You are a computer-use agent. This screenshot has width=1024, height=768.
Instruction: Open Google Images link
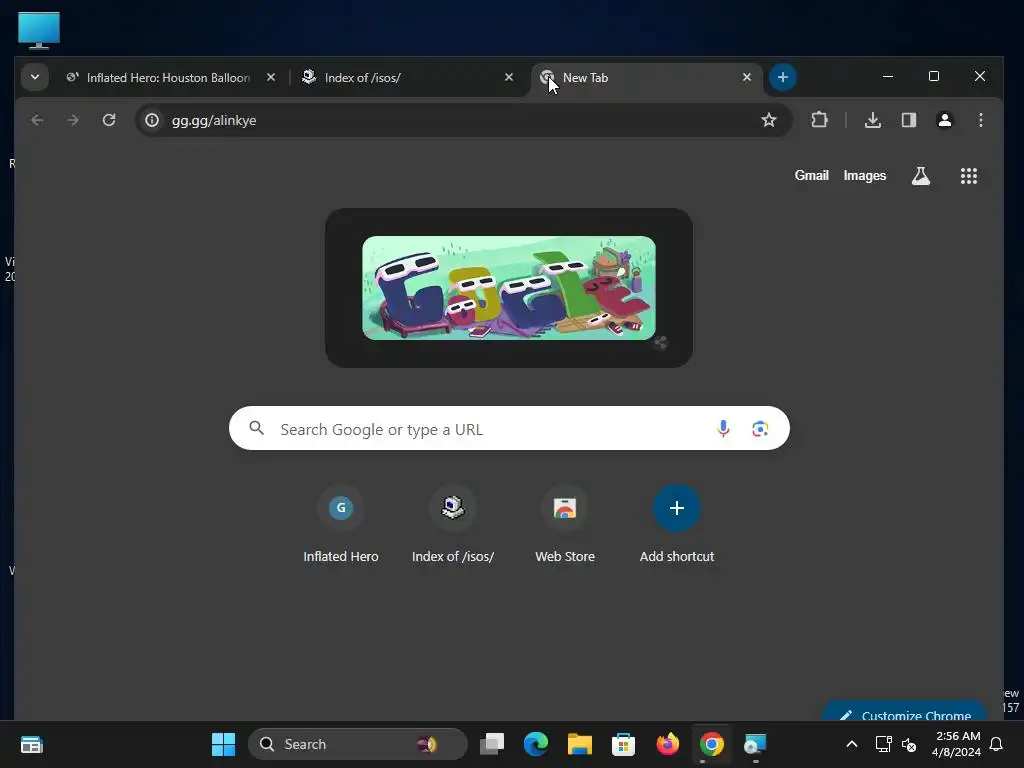(865, 176)
